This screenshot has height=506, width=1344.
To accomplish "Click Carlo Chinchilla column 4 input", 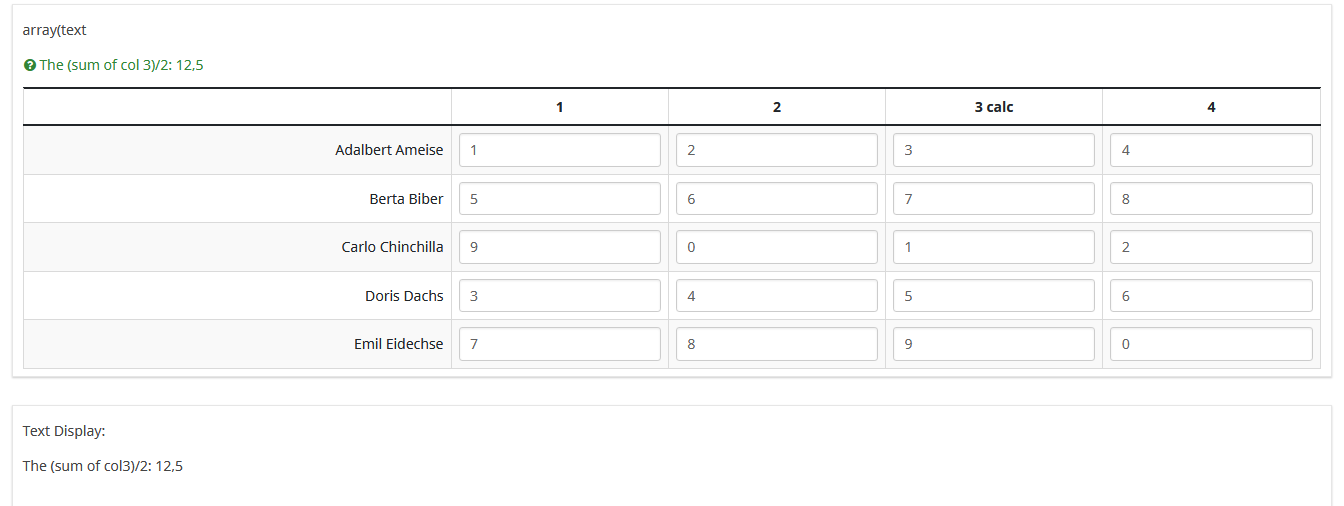I will (1211, 247).
